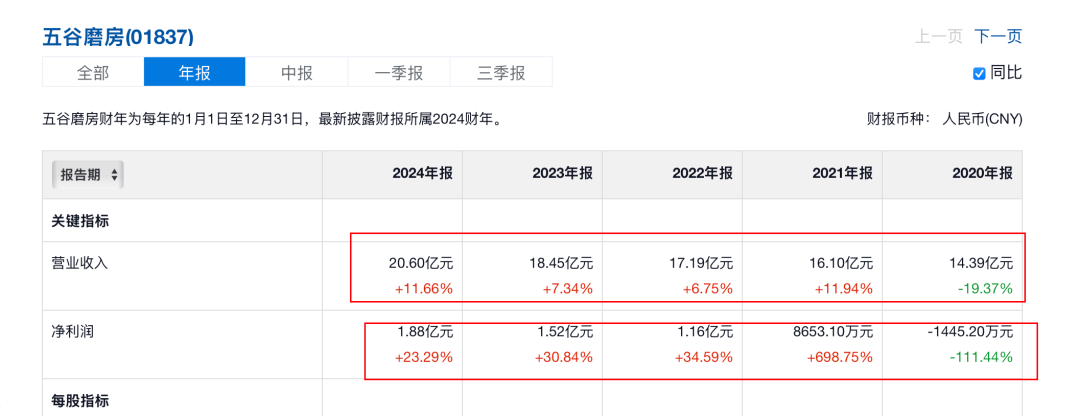Select the 关键指标 section row
Screen dimensions: 1080x416
tap(80, 220)
